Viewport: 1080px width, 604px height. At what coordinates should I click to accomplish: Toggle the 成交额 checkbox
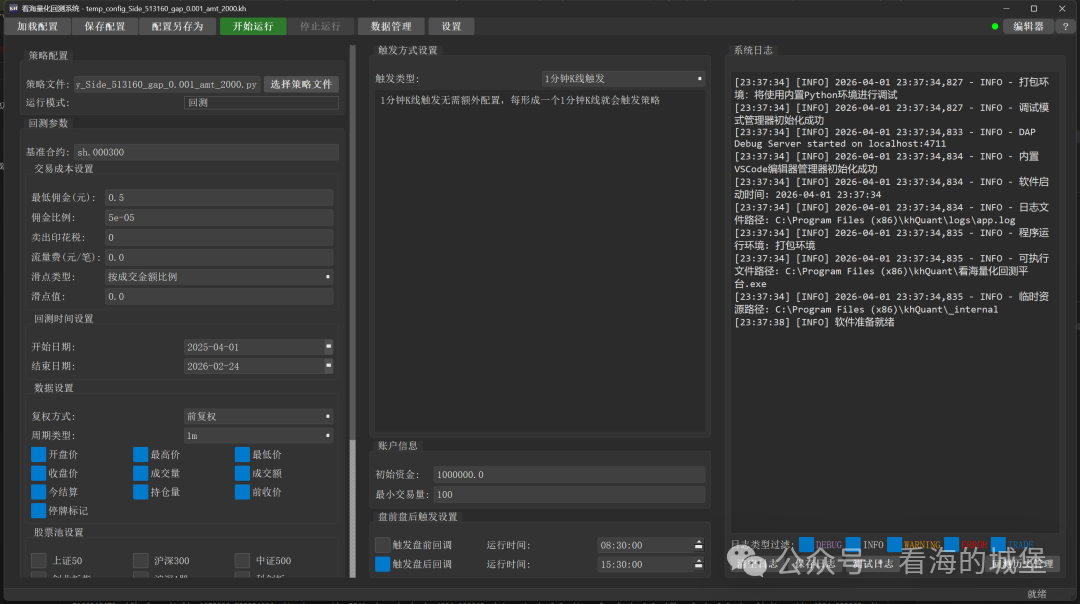(x=242, y=473)
